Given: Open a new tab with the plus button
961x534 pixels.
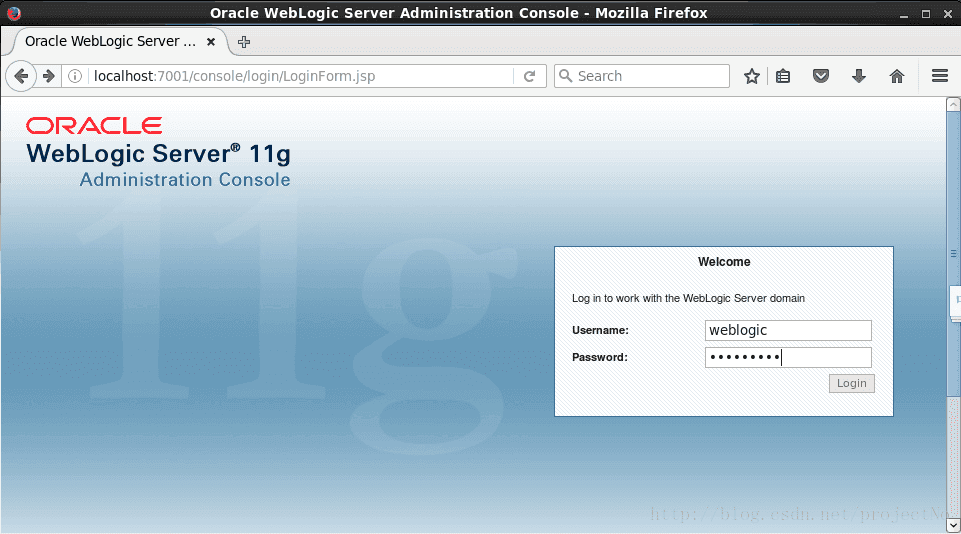Looking at the screenshot, I should tap(244, 42).
